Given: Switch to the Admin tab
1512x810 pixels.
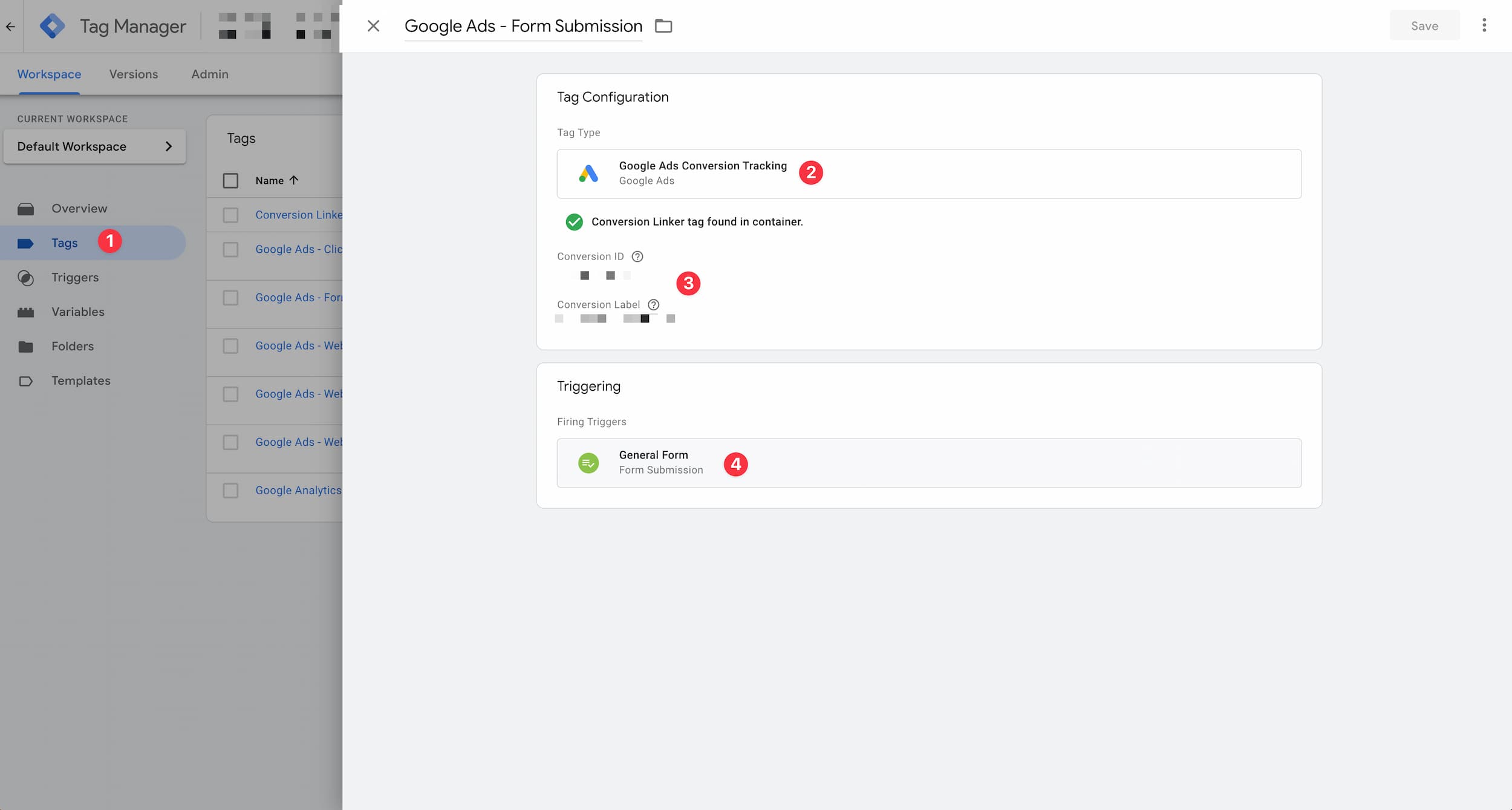Looking at the screenshot, I should pyautogui.click(x=210, y=74).
